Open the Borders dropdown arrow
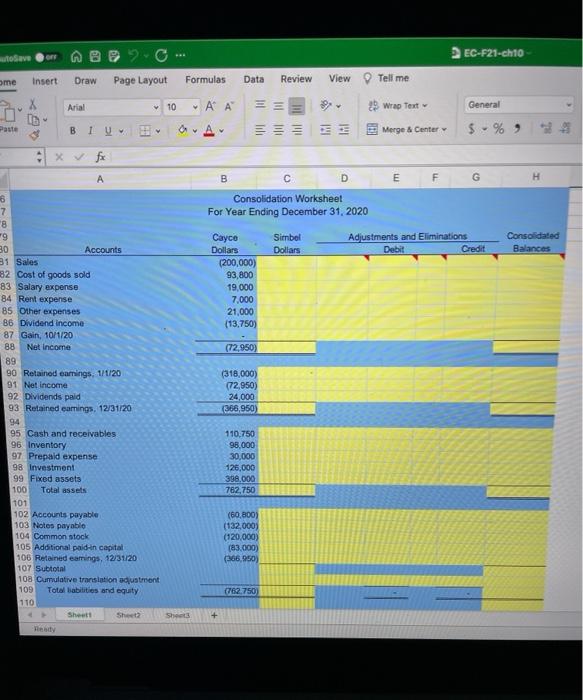The image size is (583, 700). point(158,131)
